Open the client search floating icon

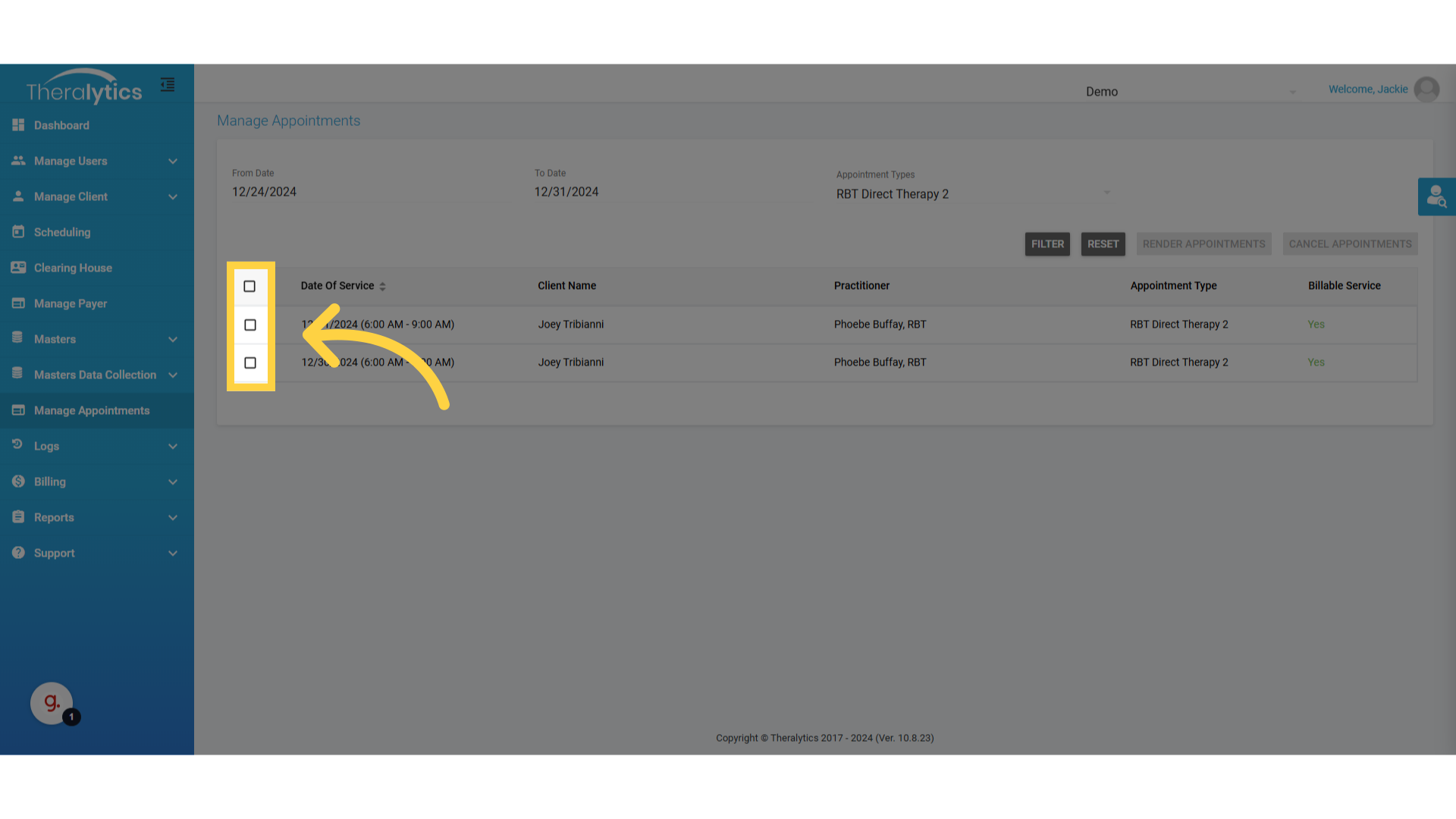click(x=1436, y=197)
